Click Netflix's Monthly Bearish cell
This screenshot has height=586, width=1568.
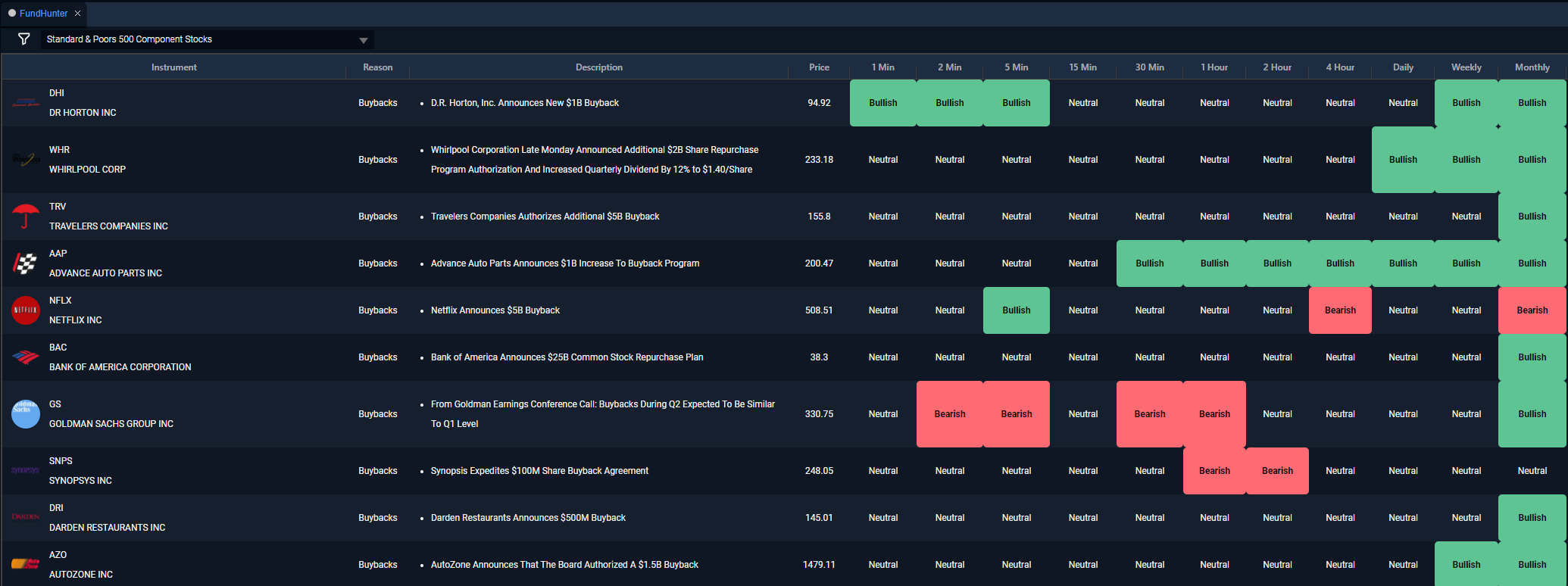(x=1532, y=310)
